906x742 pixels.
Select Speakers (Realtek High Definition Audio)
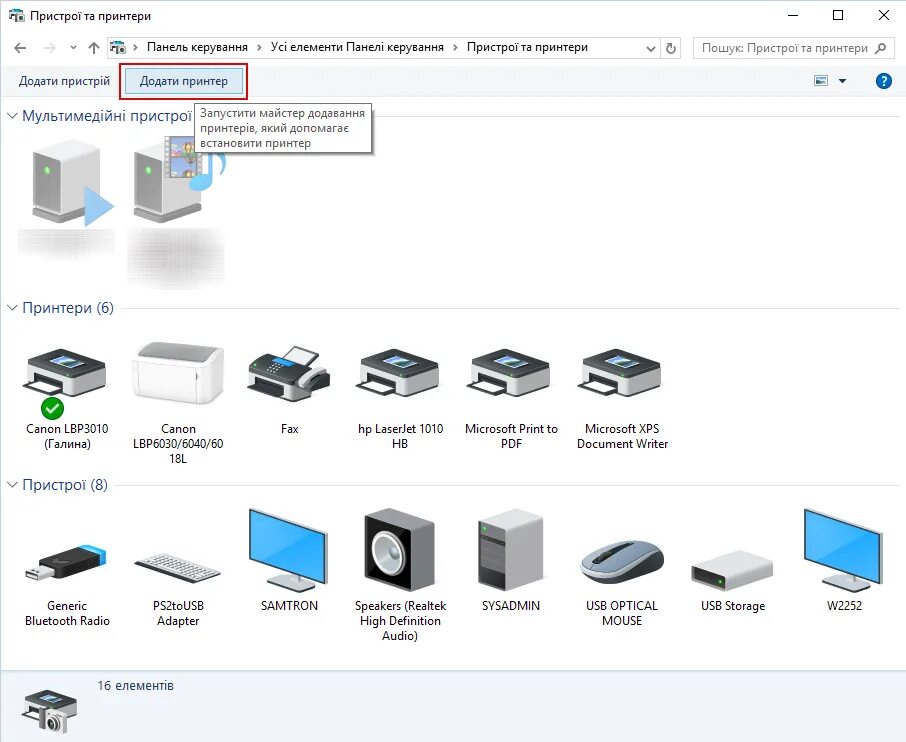pos(399,550)
